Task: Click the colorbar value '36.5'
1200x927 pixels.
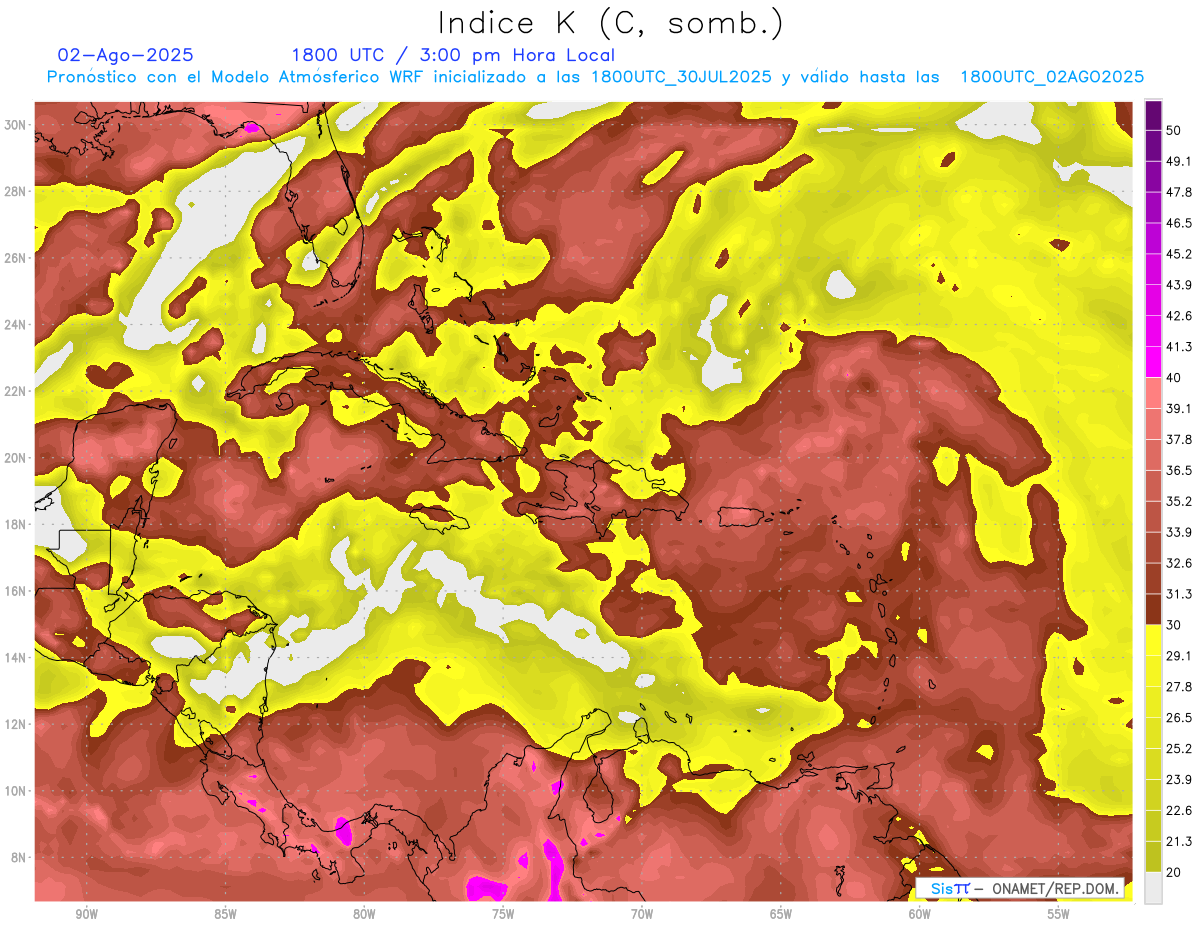Action: pos(1178,470)
